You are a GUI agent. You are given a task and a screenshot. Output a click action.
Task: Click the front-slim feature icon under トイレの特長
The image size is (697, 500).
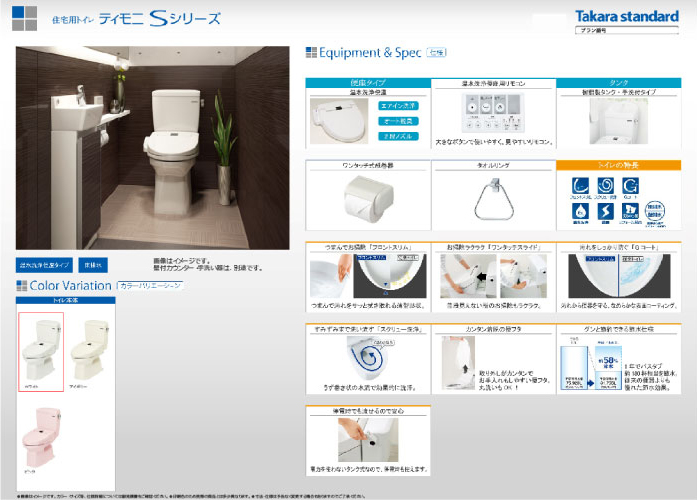(581, 186)
